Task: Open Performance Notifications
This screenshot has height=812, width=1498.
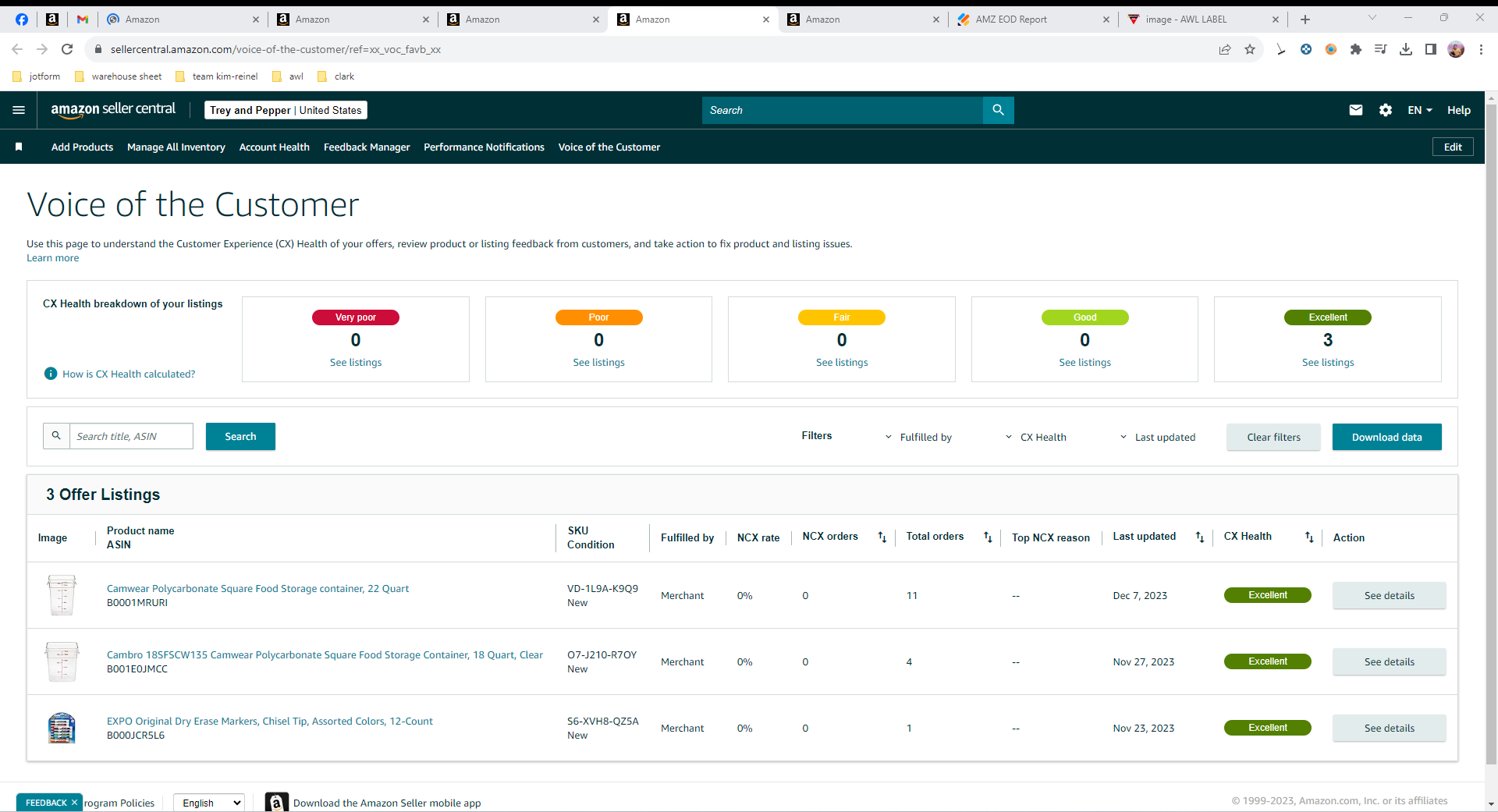Action: click(x=484, y=147)
